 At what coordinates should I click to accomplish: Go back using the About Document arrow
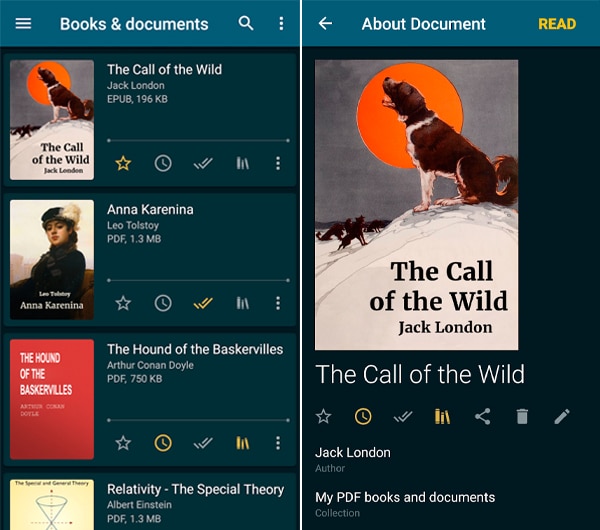click(x=325, y=24)
